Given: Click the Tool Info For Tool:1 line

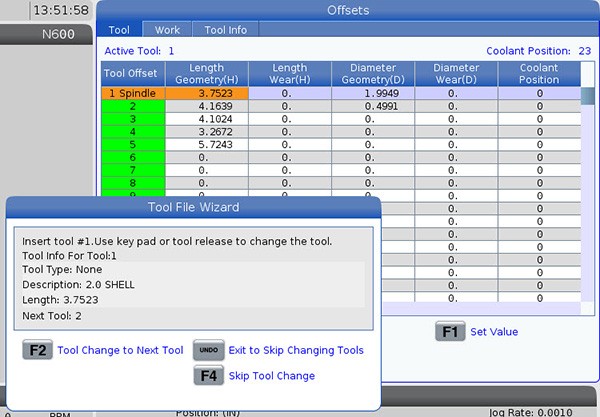Looking at the screenshot, I should tap(69, 256).
